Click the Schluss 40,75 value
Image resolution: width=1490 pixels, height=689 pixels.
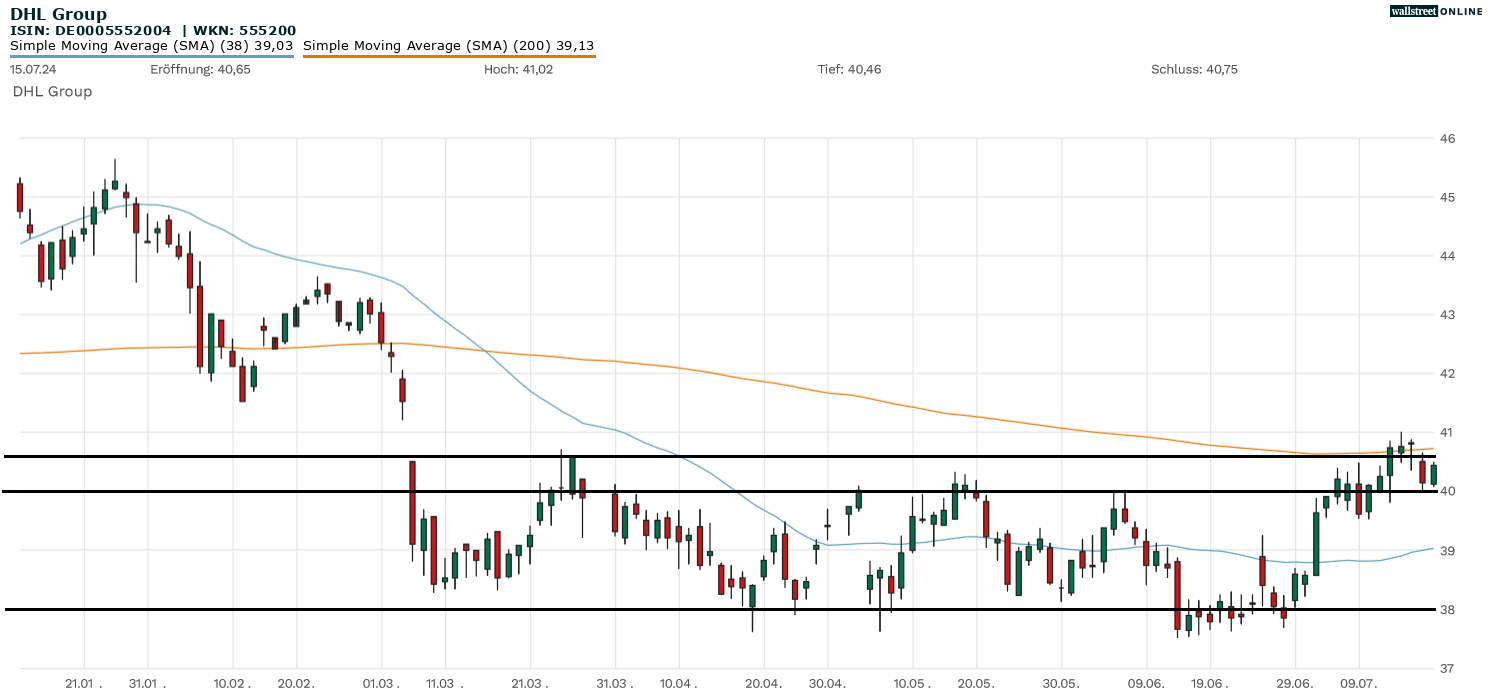(x=1194, y=69)
